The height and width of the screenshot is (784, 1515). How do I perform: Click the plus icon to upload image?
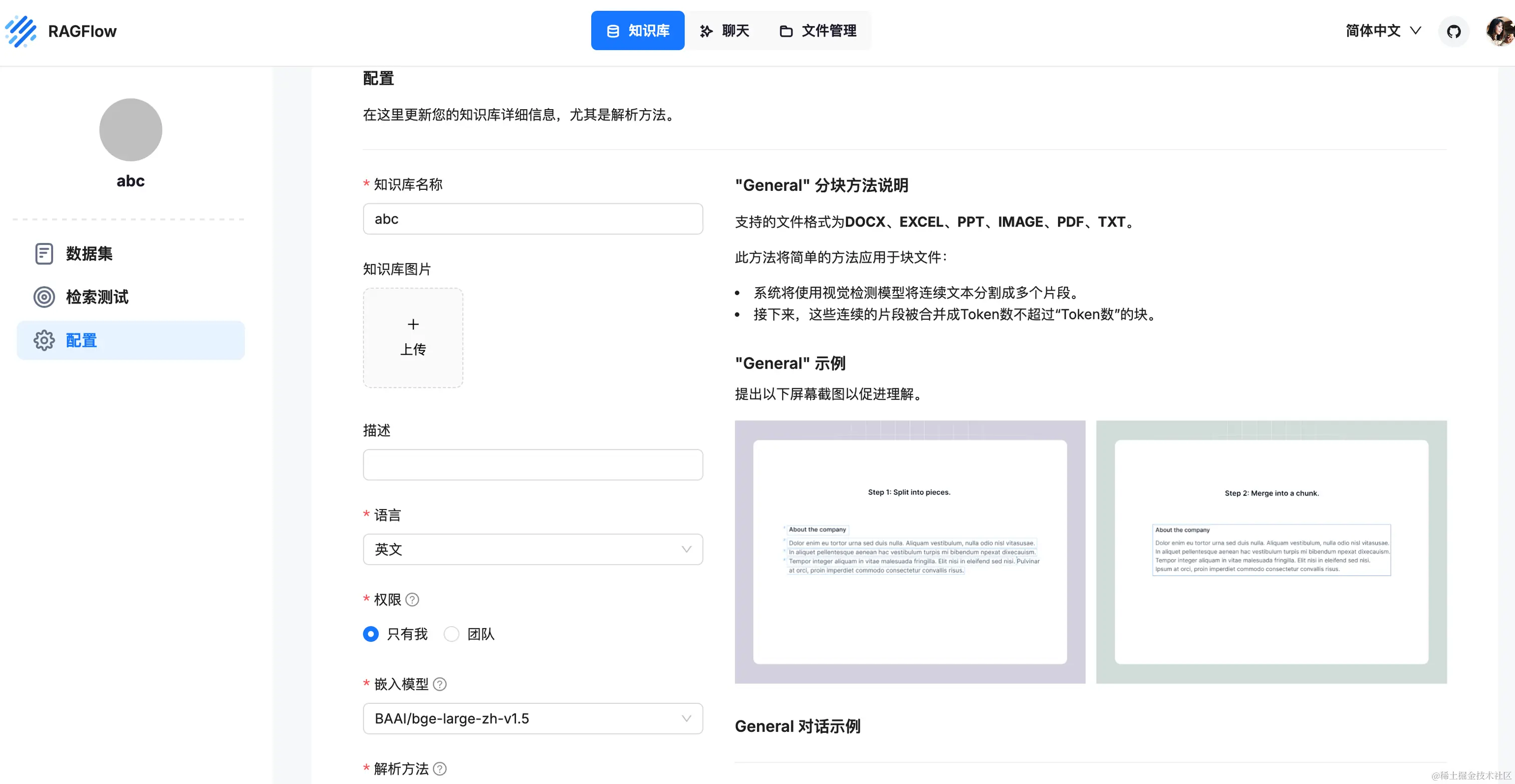(413, 325)
